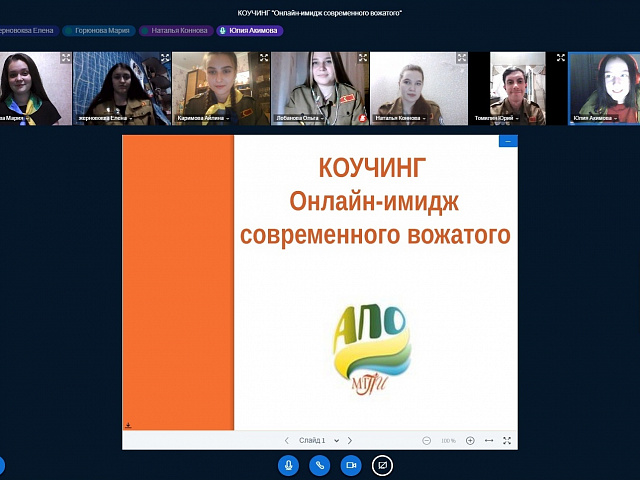640x480 pixels.
Task: Click the slide heading Онлайн-имидж
Action: [374, 201]
